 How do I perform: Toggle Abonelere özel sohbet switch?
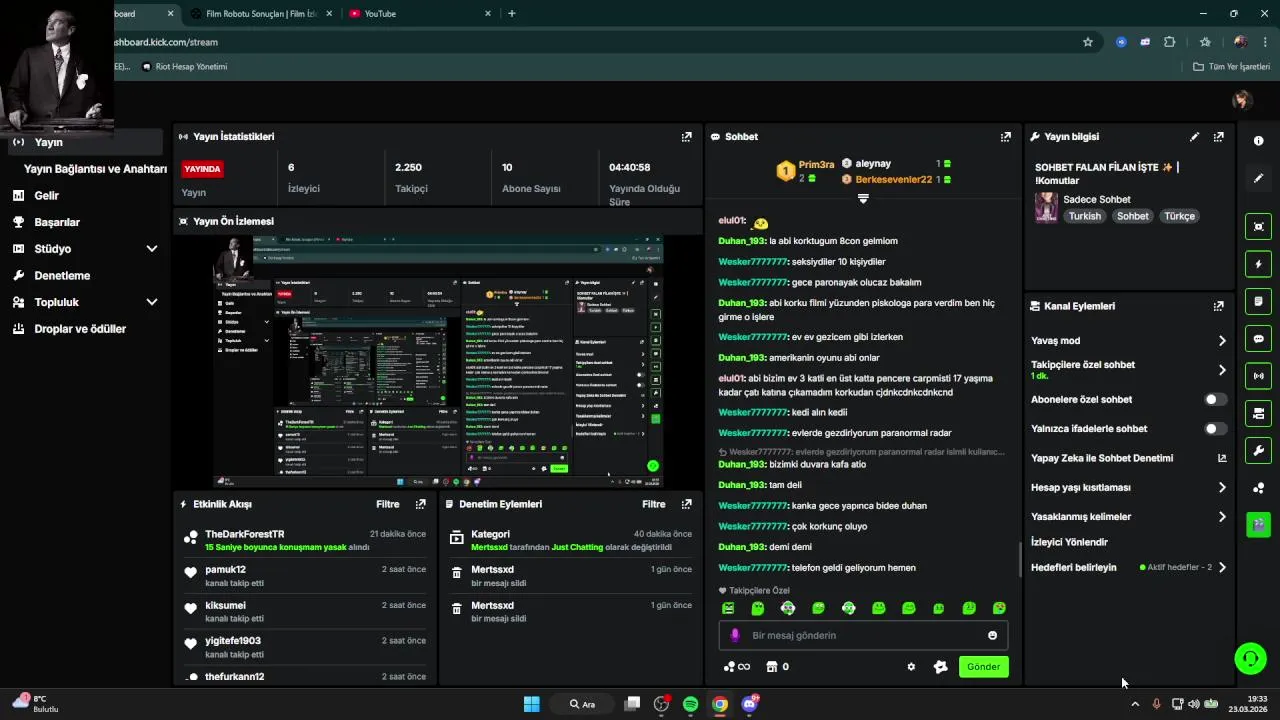[x=1215, y=399]
